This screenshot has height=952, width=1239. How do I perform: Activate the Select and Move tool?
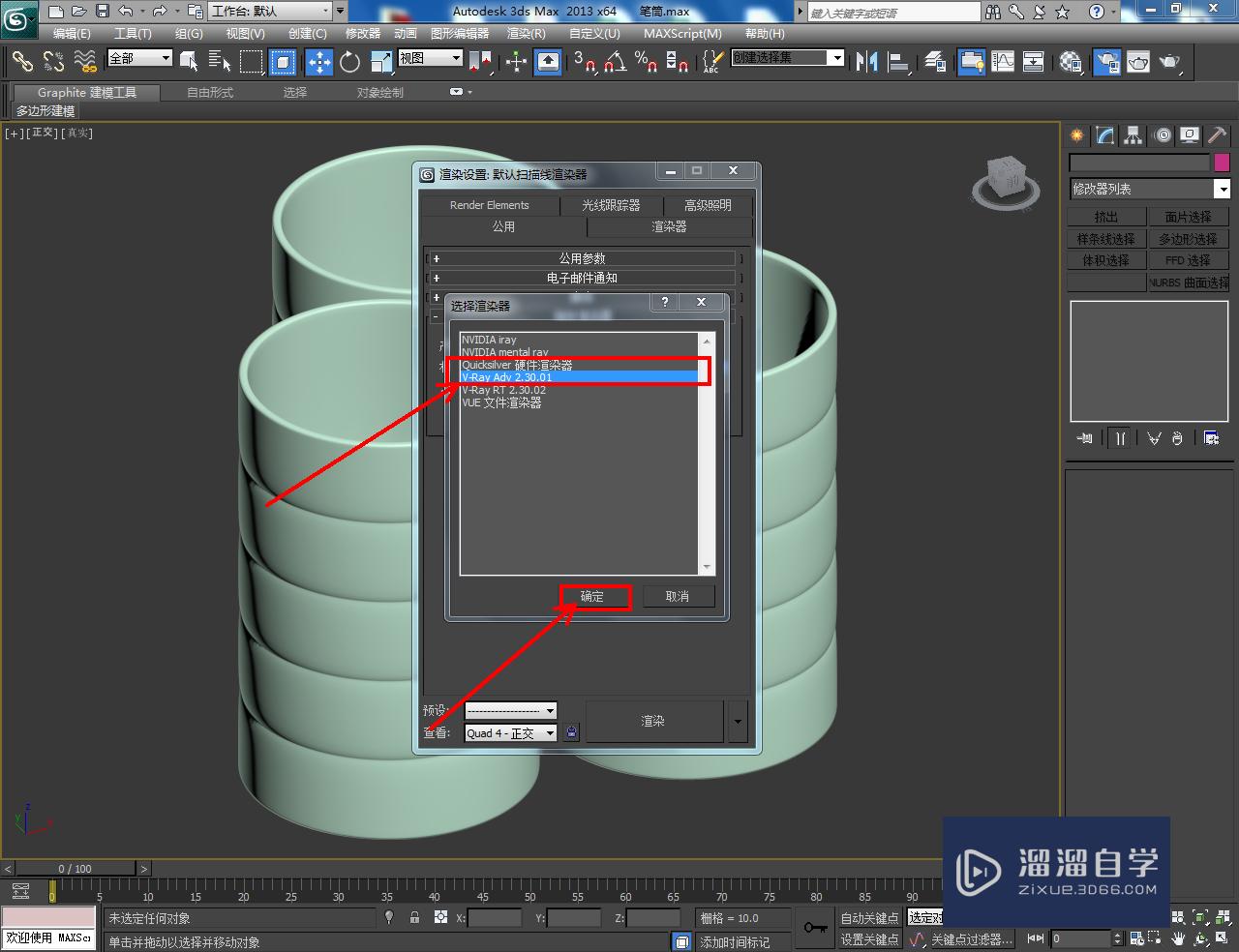click(x=318, y=62)
